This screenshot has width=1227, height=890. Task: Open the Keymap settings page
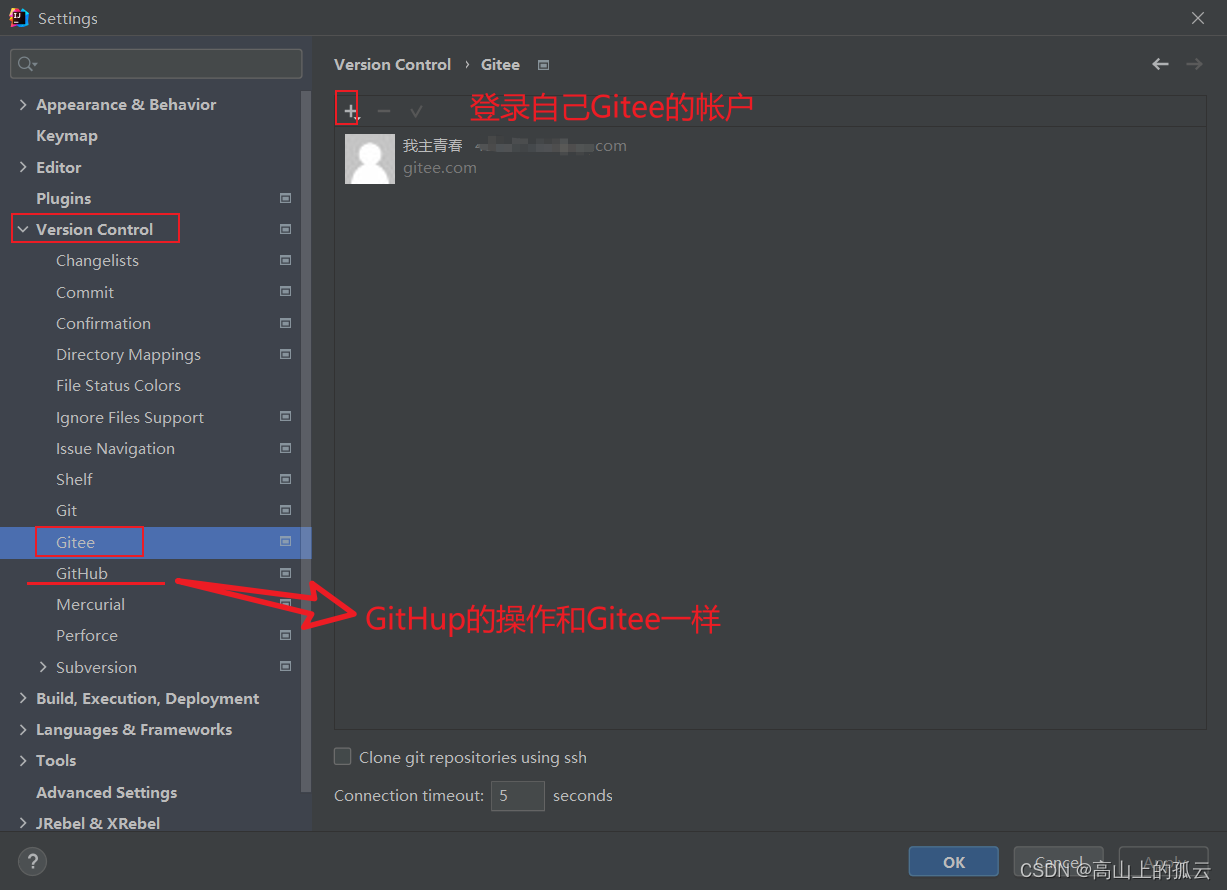click(x=67, y=136)
